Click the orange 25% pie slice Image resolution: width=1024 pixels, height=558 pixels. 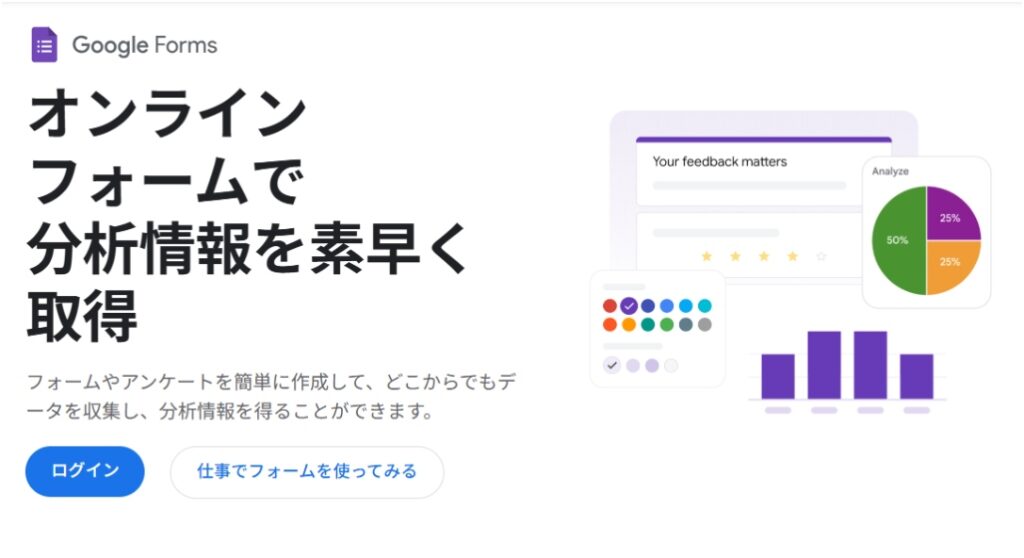coord(950,264)
